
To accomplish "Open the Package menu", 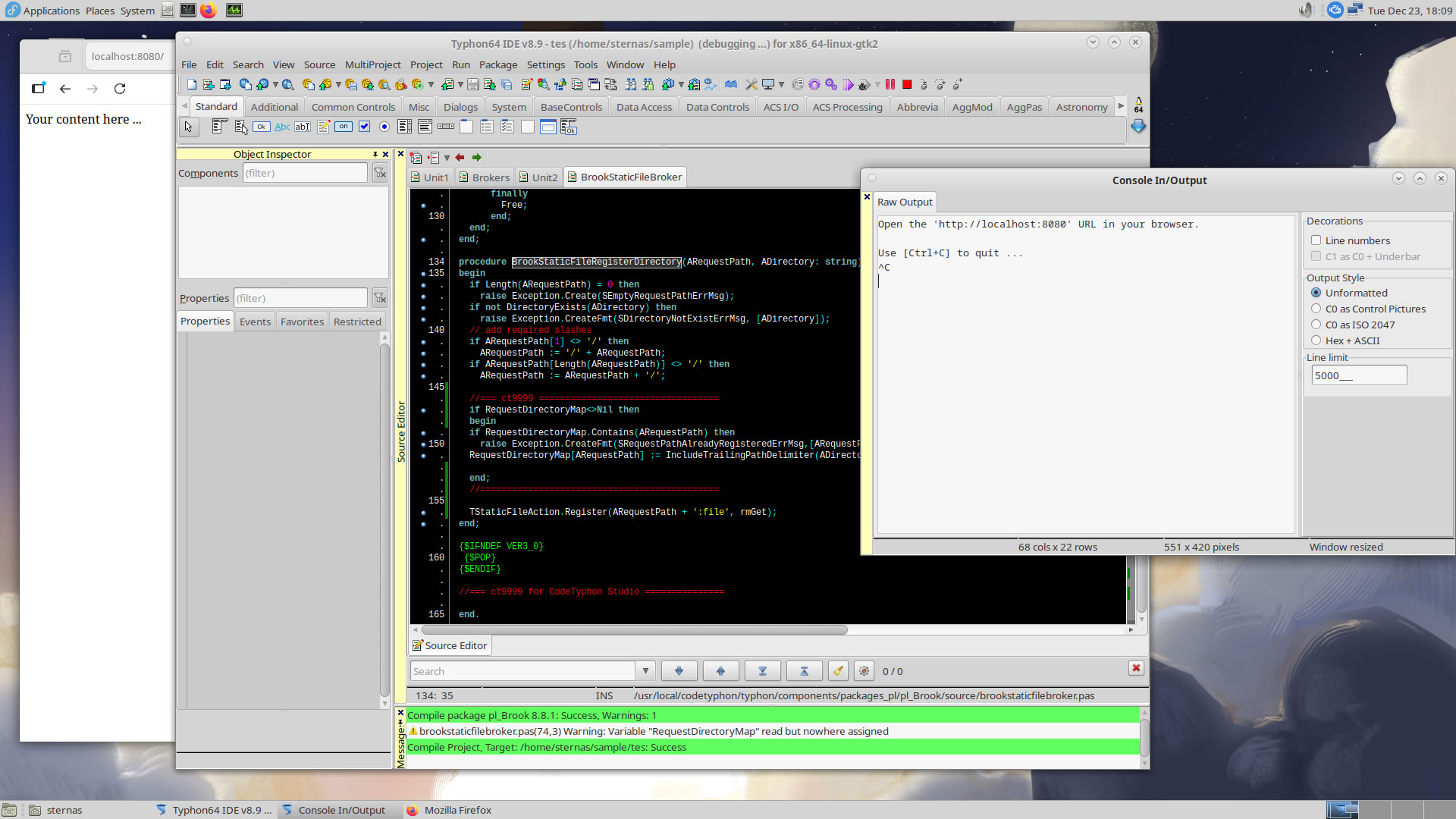I will pos(497,64).
